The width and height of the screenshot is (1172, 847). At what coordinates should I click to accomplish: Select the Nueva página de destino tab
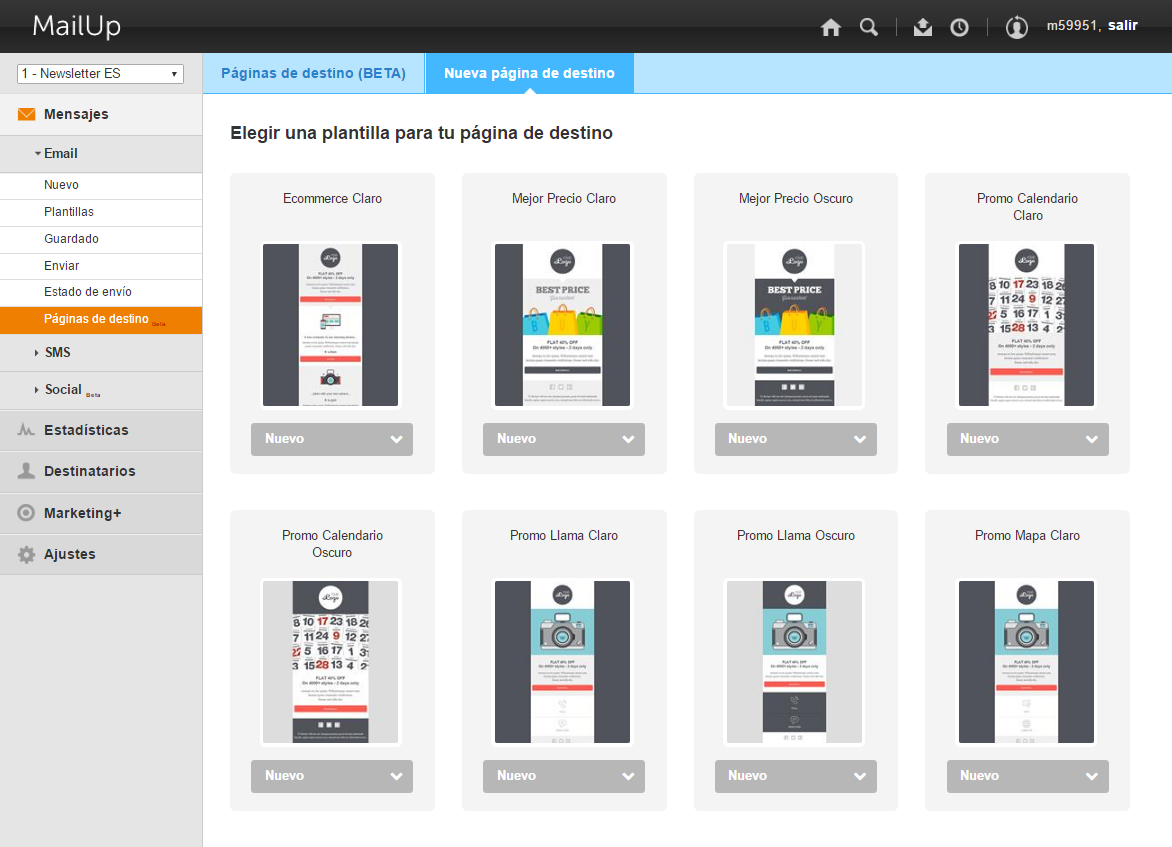click(x=529, y=73)
